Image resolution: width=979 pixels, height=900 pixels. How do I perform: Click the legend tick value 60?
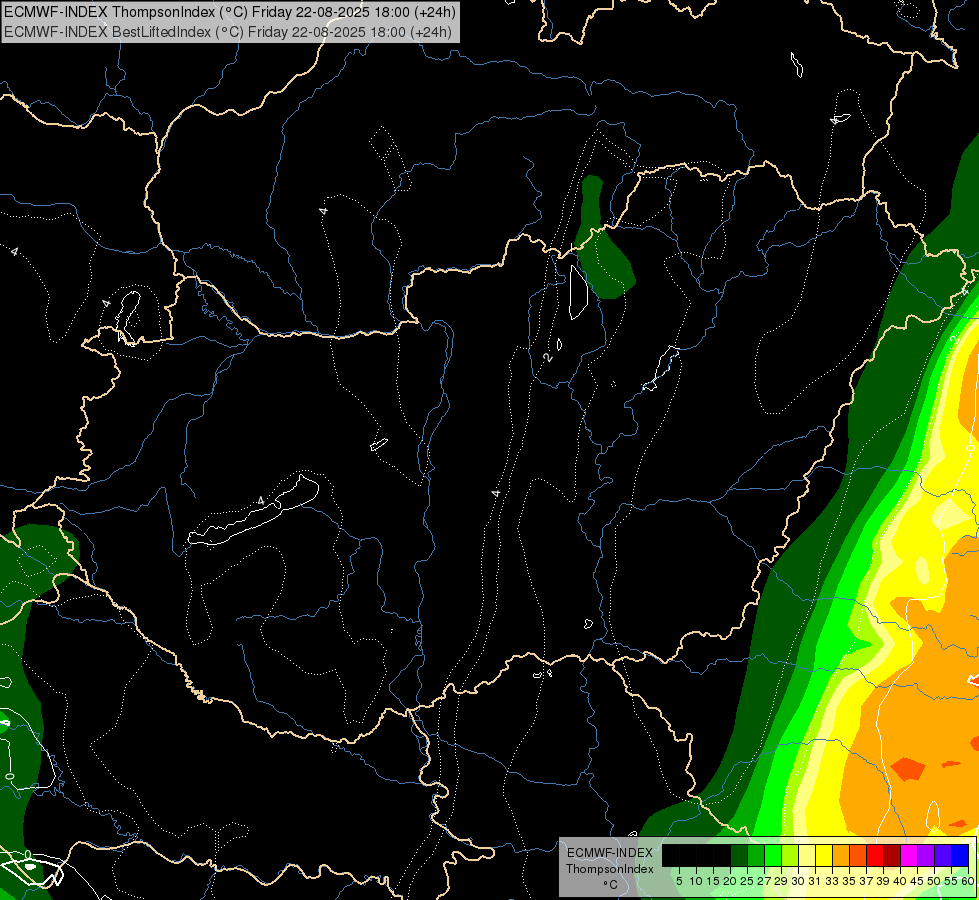click(967, 881)
